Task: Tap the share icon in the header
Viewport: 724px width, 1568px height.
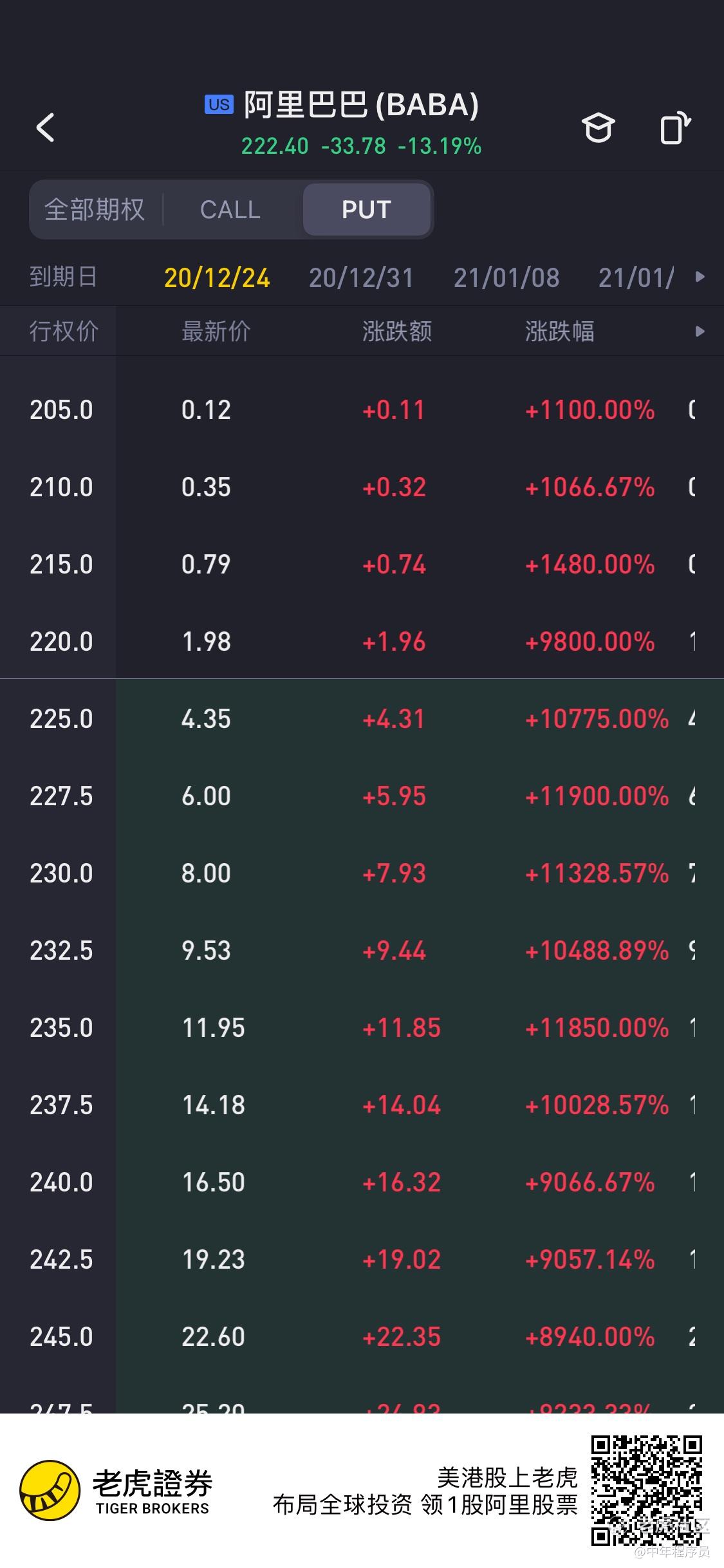Action: click(675, 127)
